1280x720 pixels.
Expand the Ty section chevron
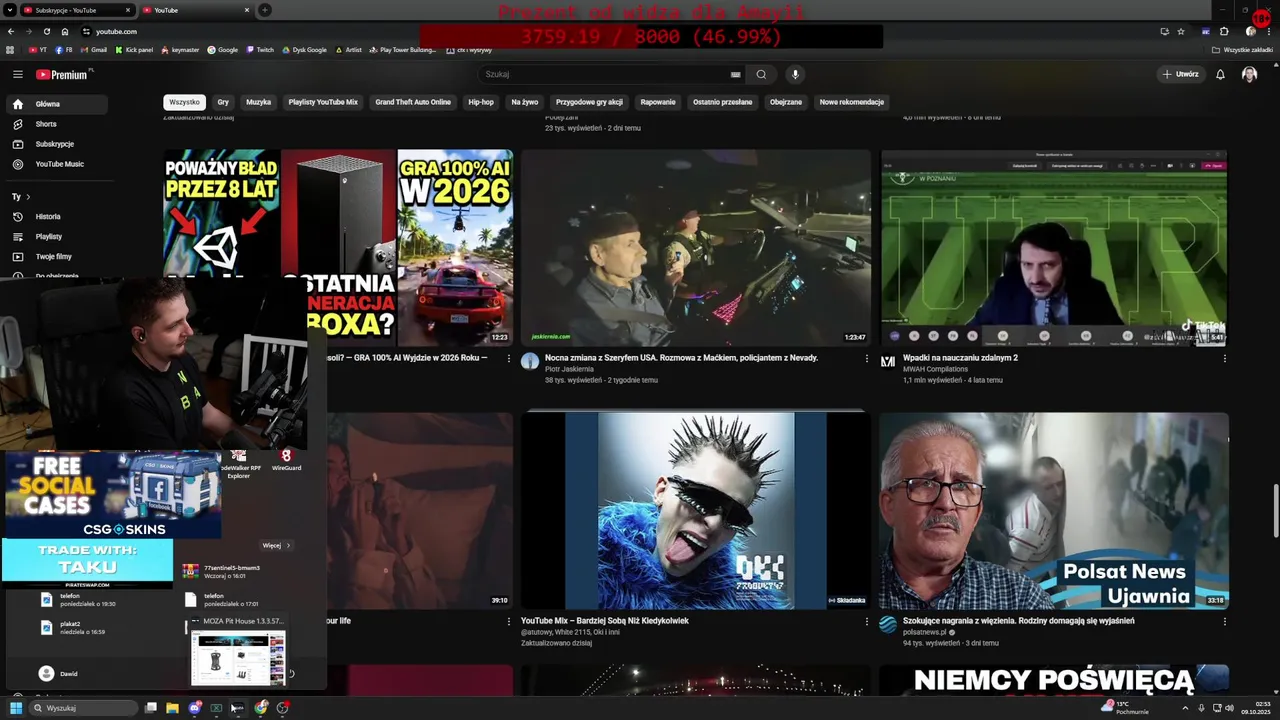click(28, 197)
